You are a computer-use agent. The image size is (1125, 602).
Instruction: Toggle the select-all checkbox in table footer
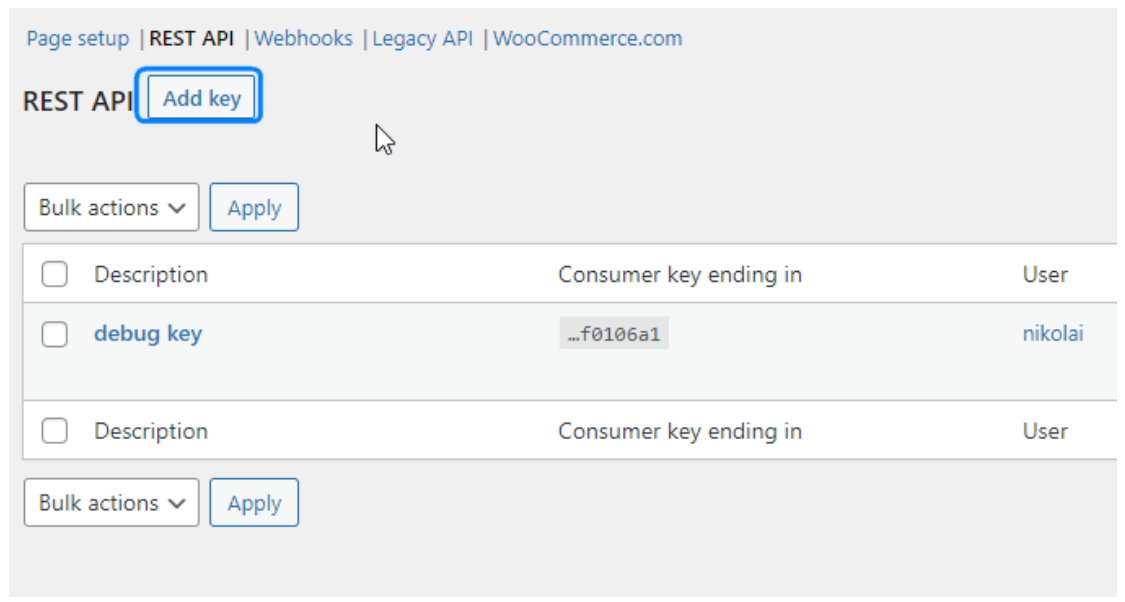click(x=55, y=432)
